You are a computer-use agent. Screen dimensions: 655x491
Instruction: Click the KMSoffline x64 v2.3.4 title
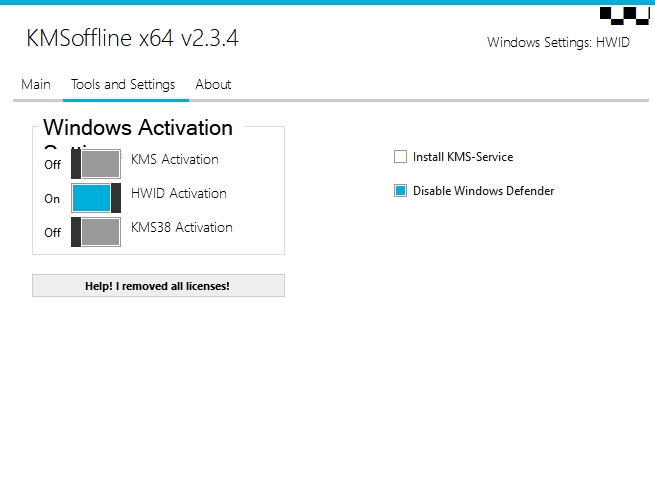click(x=132, y=39)
